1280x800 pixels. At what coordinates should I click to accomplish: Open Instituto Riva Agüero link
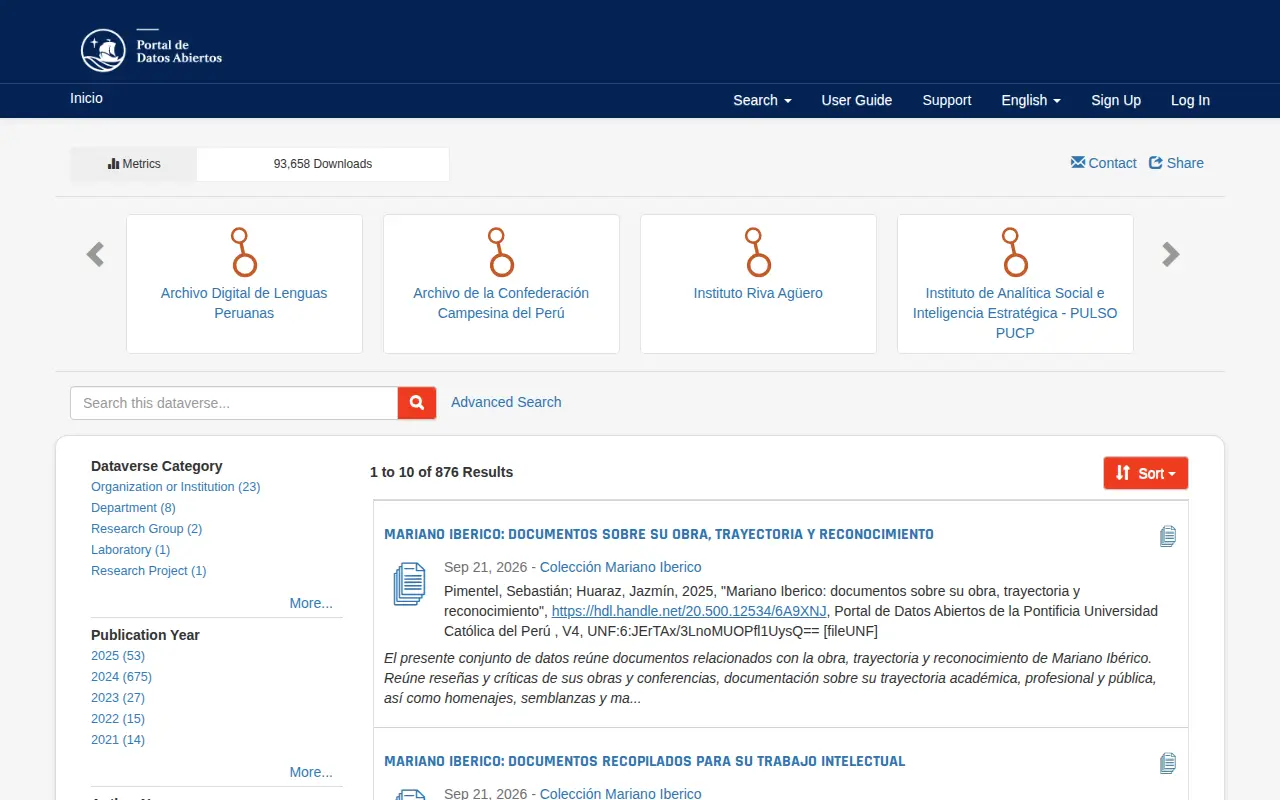[x=758, y=293]
